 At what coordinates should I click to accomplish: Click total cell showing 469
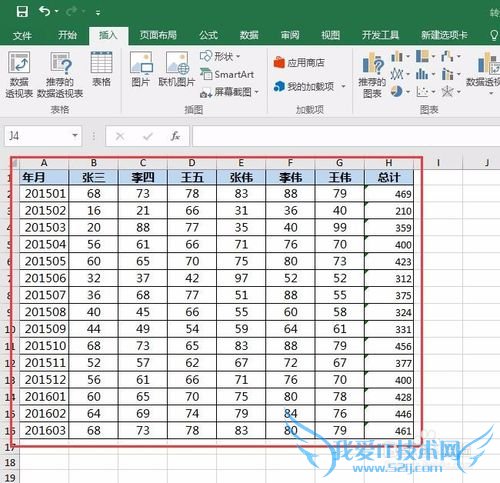click(389, 194)
